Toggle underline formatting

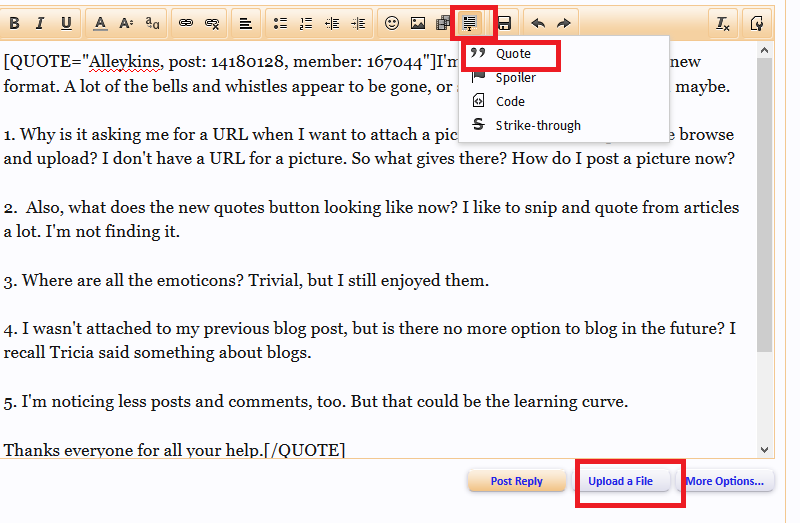point(66,22)
